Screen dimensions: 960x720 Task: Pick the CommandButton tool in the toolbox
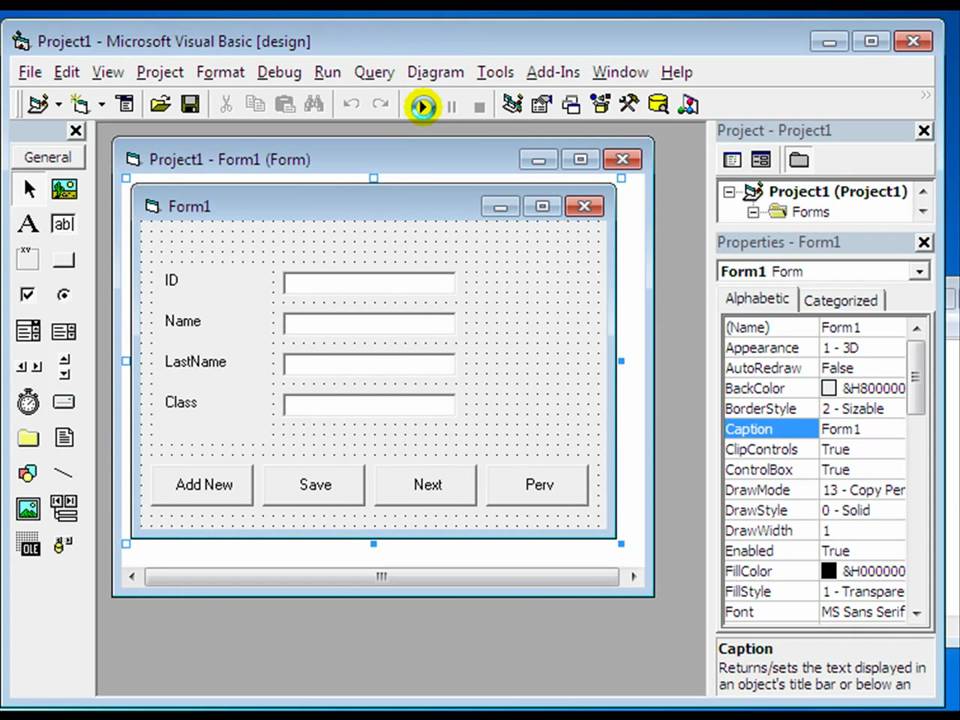63,259
